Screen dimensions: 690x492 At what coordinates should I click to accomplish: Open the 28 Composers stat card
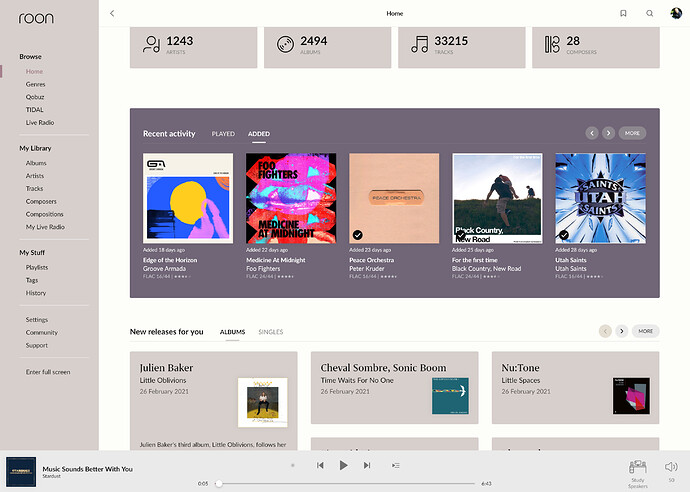(596, 47)
